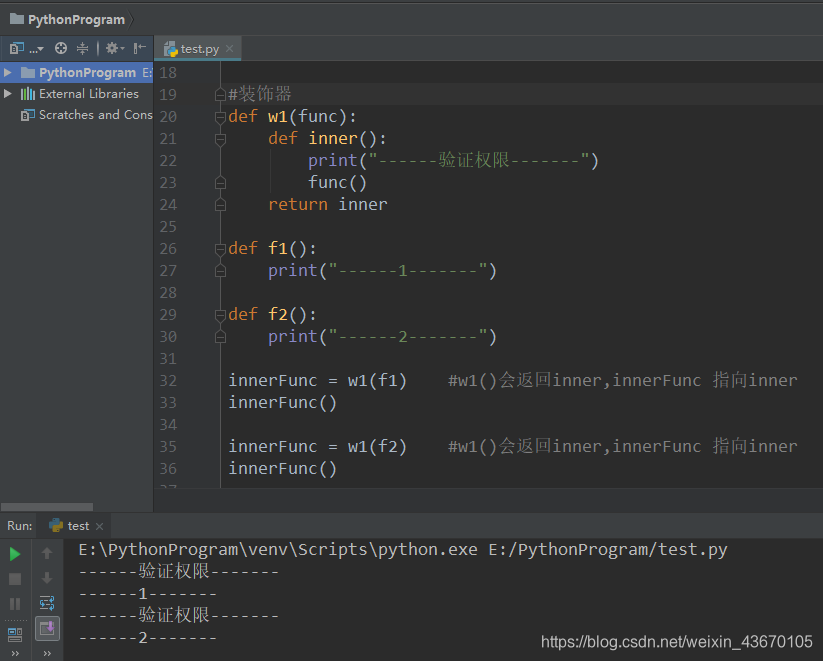Select the PythonProgram root folder row

pyautogui.click(x=77, y=72)
